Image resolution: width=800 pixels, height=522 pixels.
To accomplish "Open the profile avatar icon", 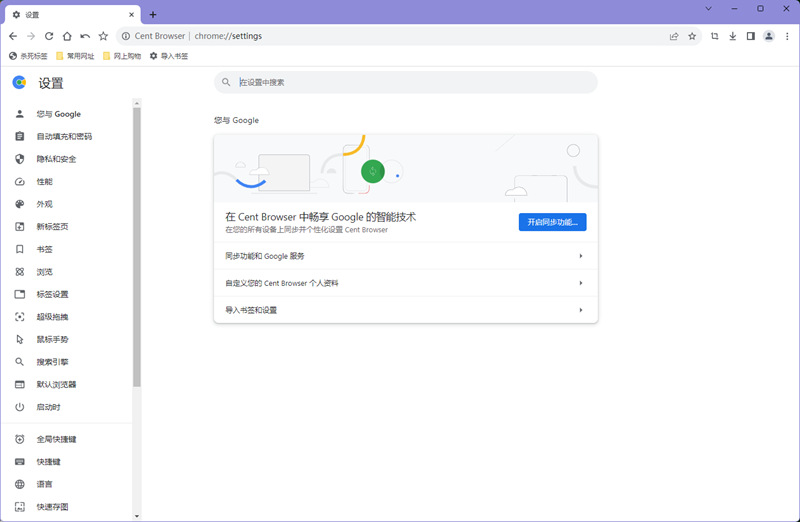I will click(x=769, y=36).
